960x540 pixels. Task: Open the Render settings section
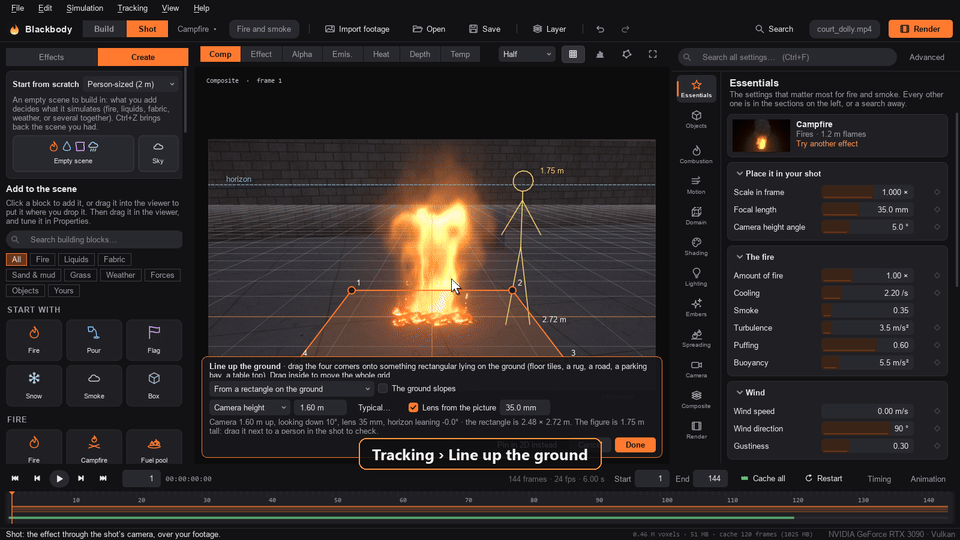click(x=696, y=430)
